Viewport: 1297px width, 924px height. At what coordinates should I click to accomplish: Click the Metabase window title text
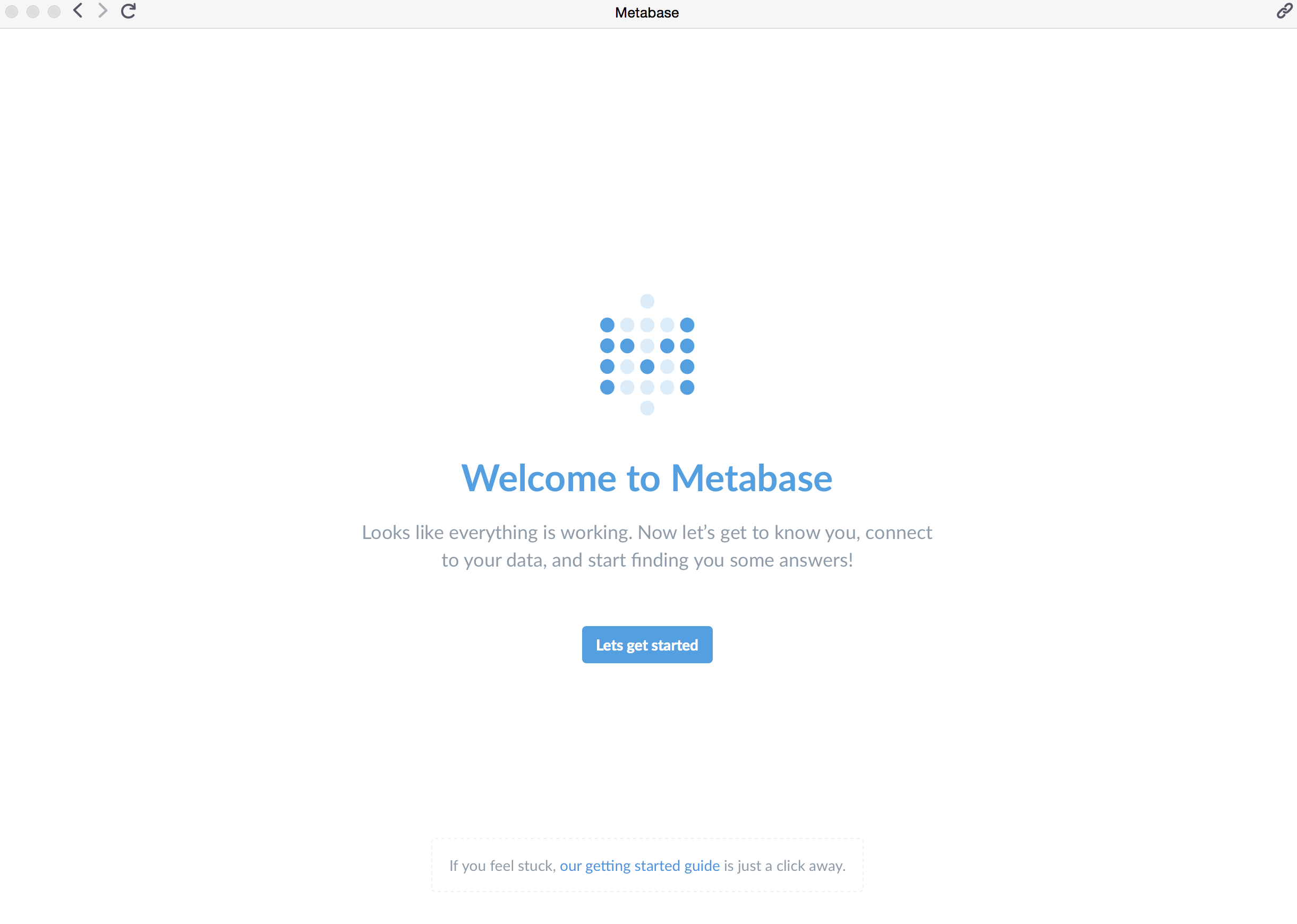click(647, 13)
